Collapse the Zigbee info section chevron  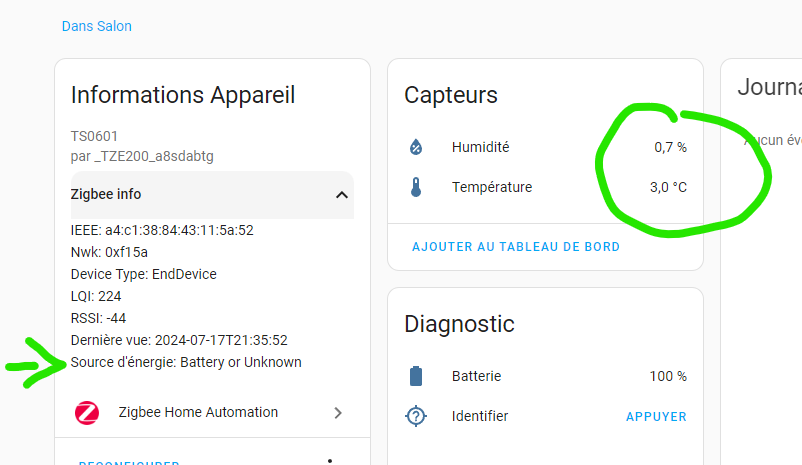(341, 195)
